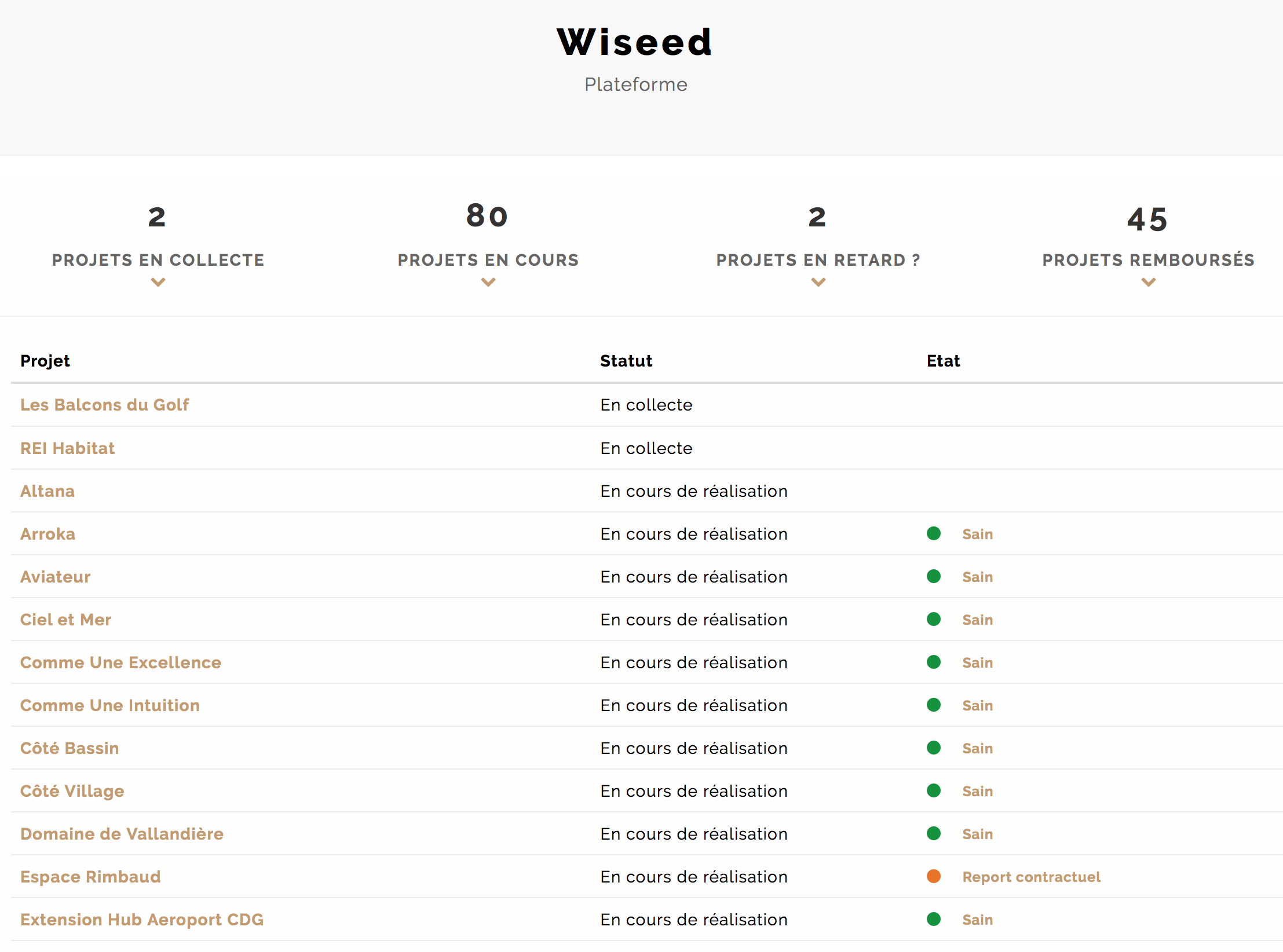Viewport: 1283px width, 952px height.
Task: Click green status dot for Ciel et Mer
Action: pos(934,619)
